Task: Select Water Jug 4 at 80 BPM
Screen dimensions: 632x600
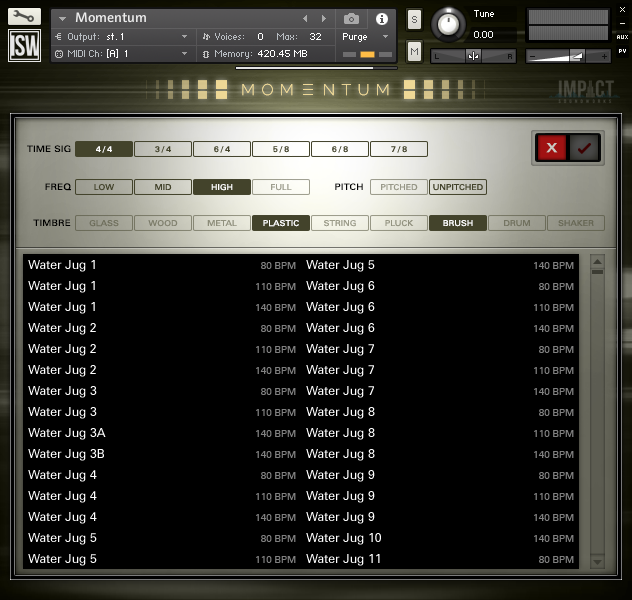Action: point(162,475)
